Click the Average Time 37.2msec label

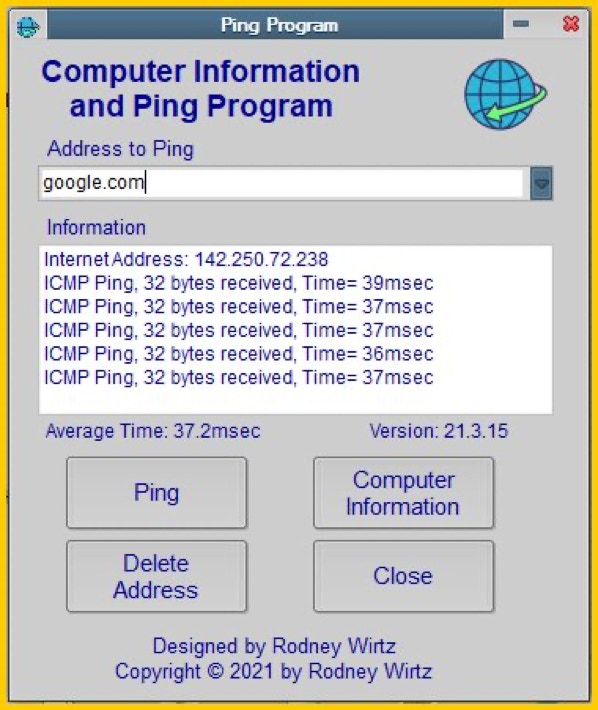click(153, 431)
